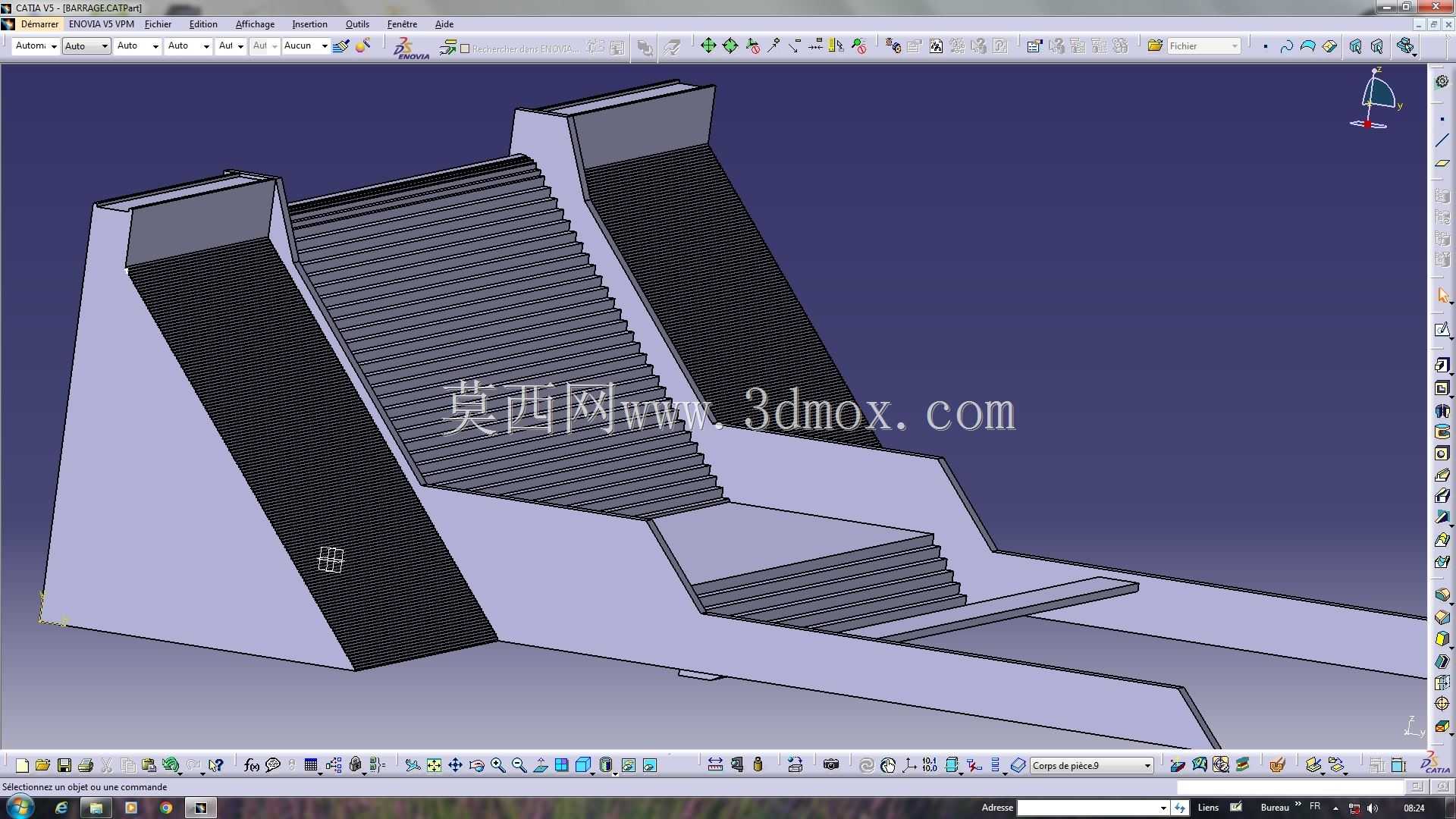Open the third Auto dropdown
Image resolution: width=1456 pixels, height=819 pixels.
[x=138, y=45]
